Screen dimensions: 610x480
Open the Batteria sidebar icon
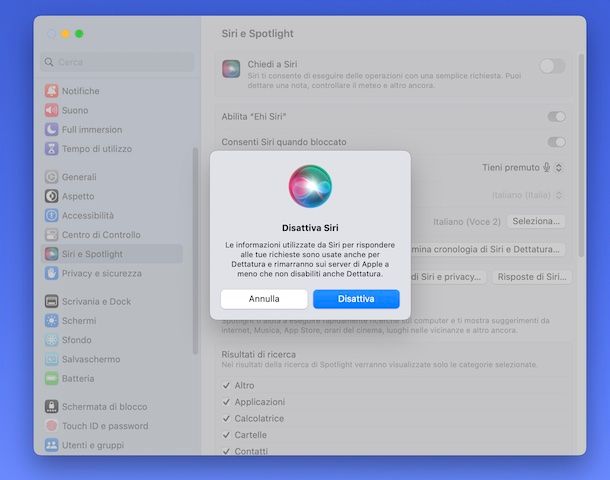coord(51,378)
